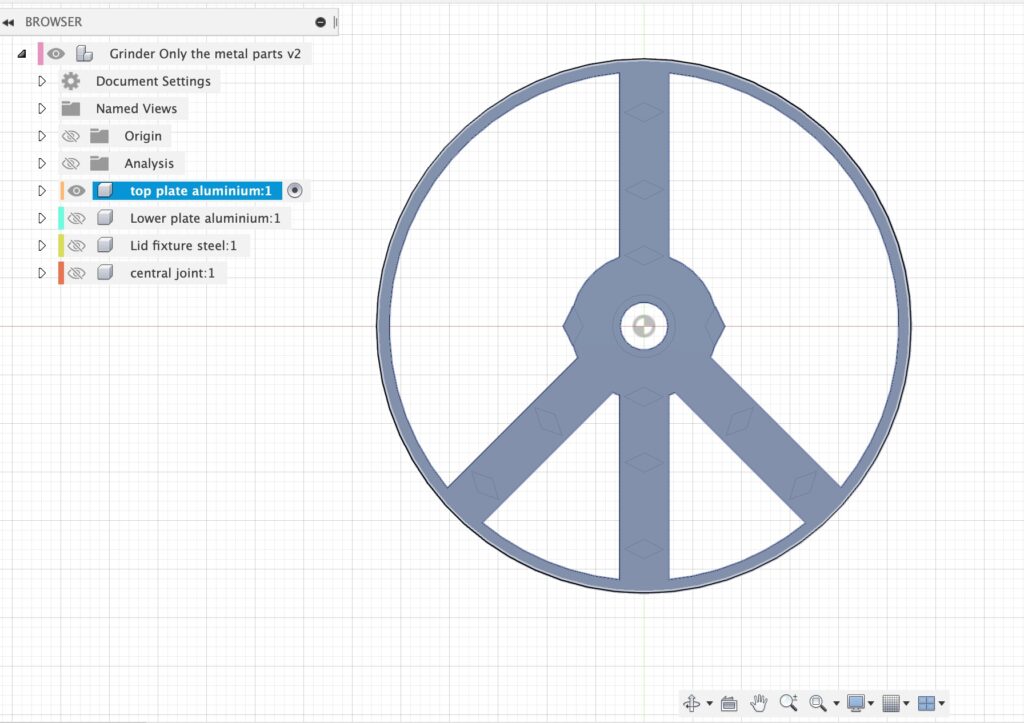Select the Grinder Only the metal parts v2 root

[x=204, y=54]
